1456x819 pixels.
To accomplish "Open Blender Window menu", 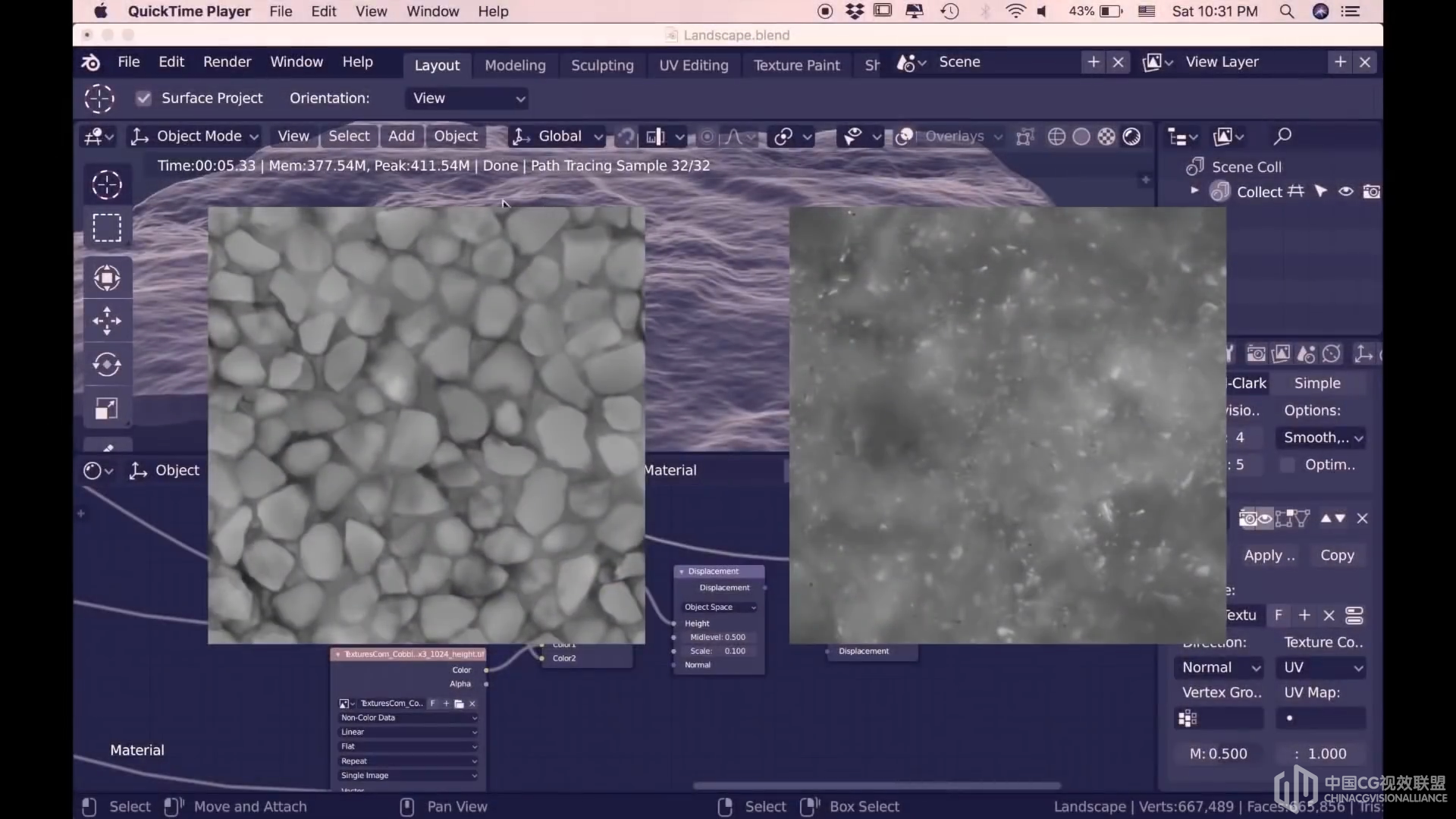I will 297,61.
